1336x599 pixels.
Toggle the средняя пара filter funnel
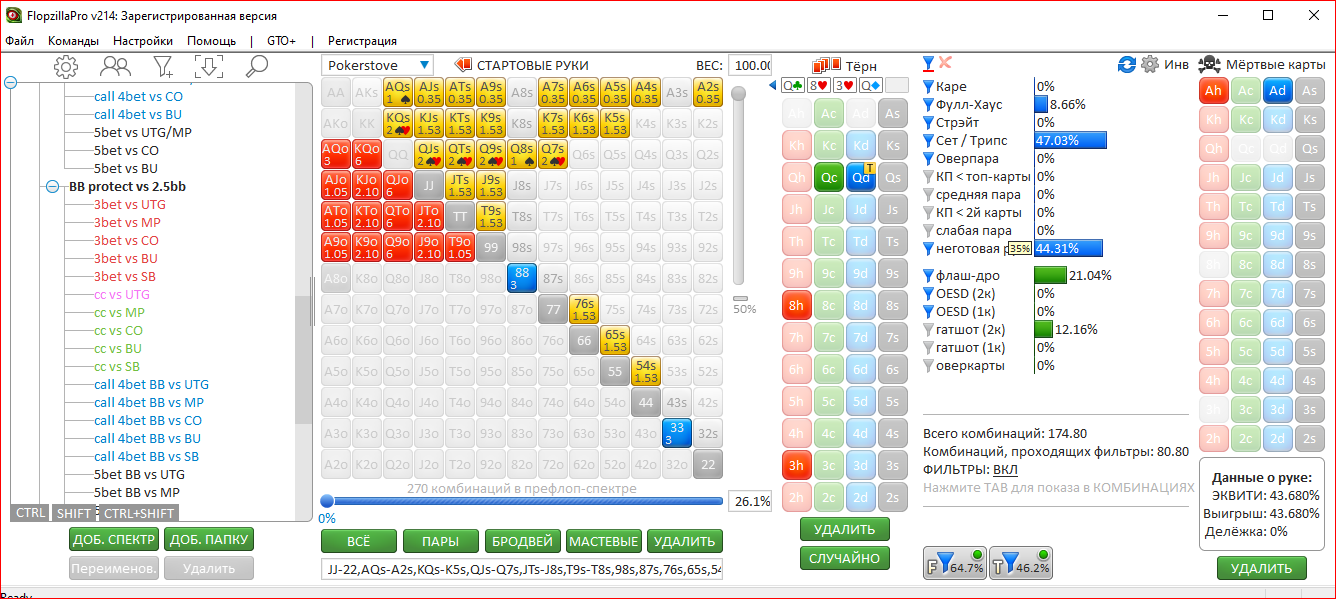[928, 195]
